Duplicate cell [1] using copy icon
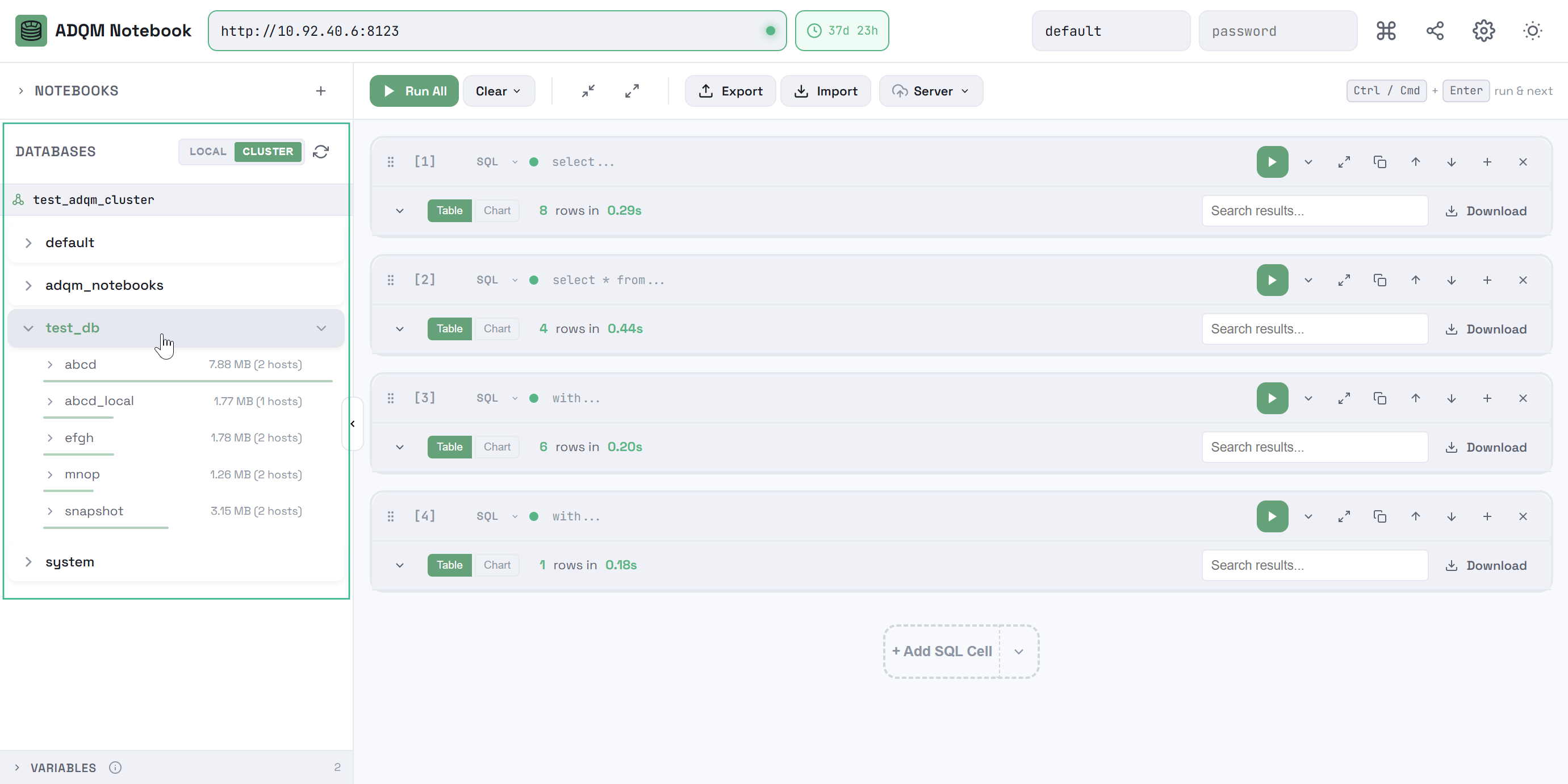 [x=1379, y=162]
